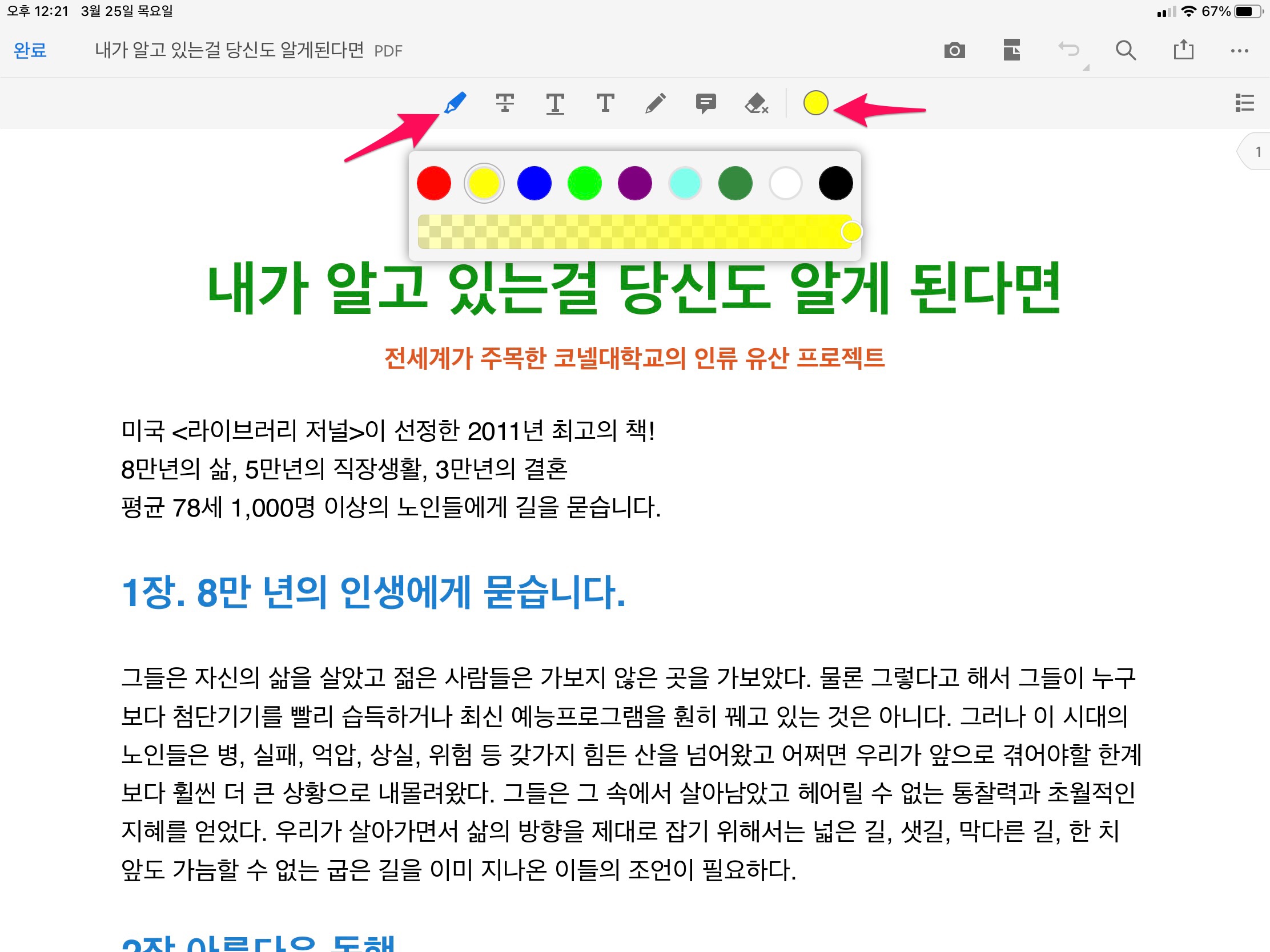The image size is (1270, 952).
Task: Select the highlighter pen tool
Action: [x=455, y=103]
